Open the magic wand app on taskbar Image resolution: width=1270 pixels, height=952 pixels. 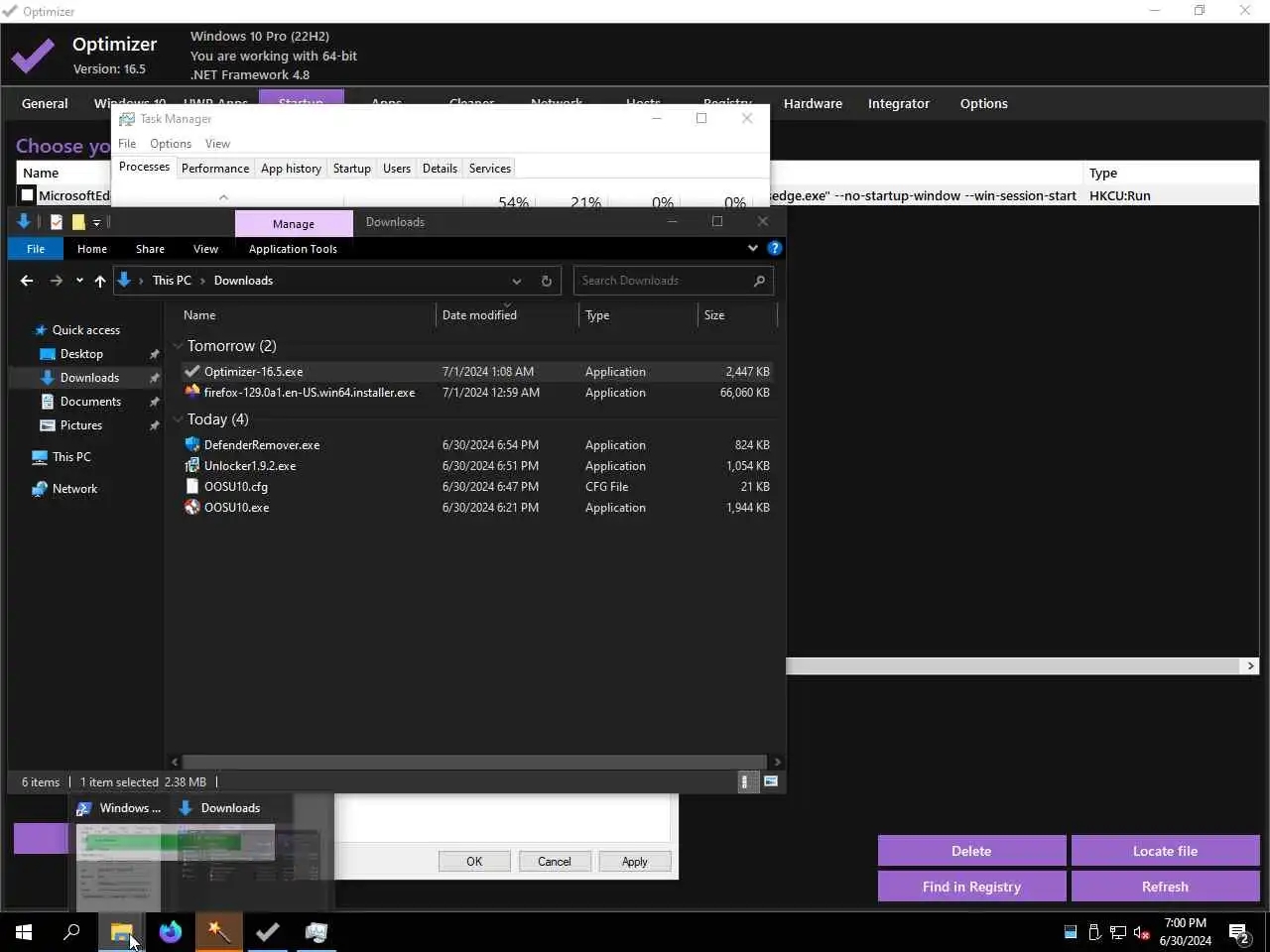click(x=219, y=932)
